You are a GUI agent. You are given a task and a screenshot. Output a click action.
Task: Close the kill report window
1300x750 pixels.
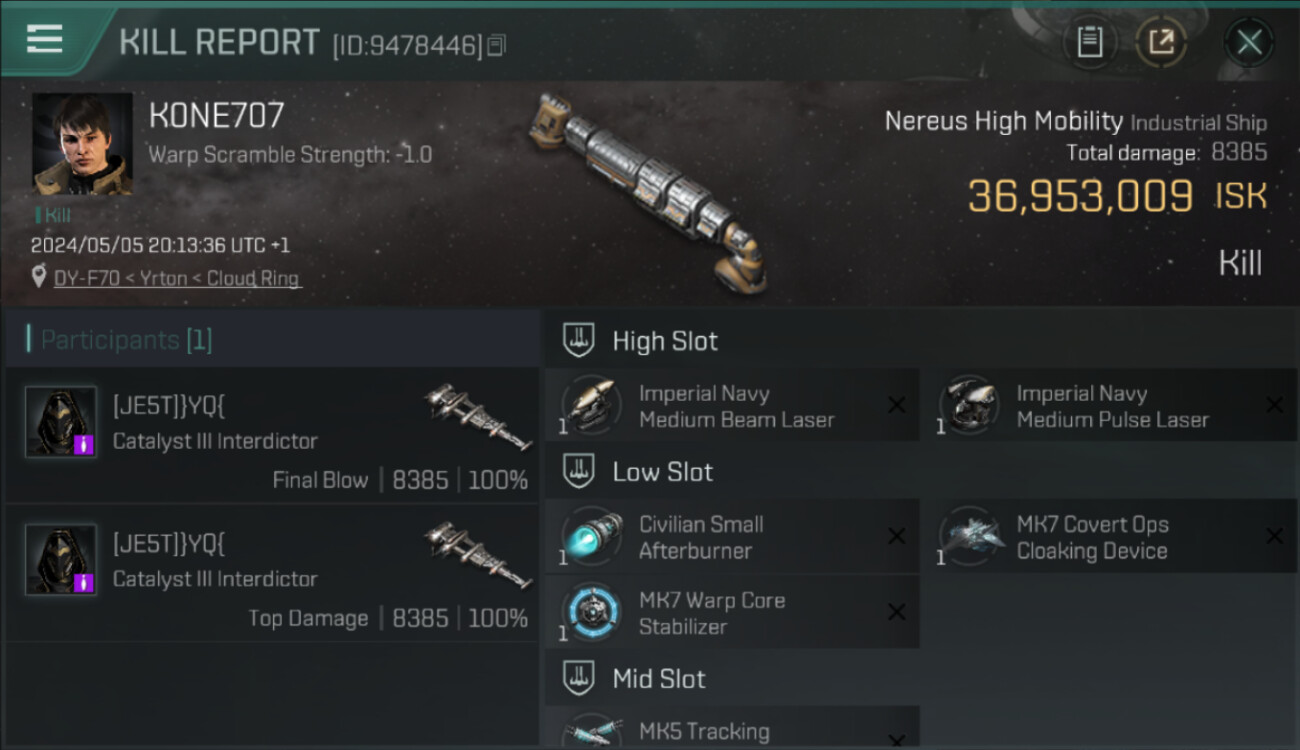[x=1249, y=42]
